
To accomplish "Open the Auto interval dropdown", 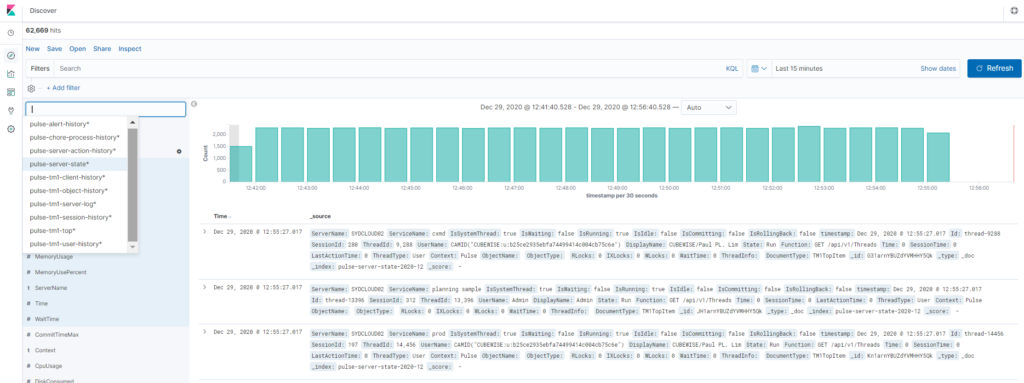I will click(x=709, y=107).
